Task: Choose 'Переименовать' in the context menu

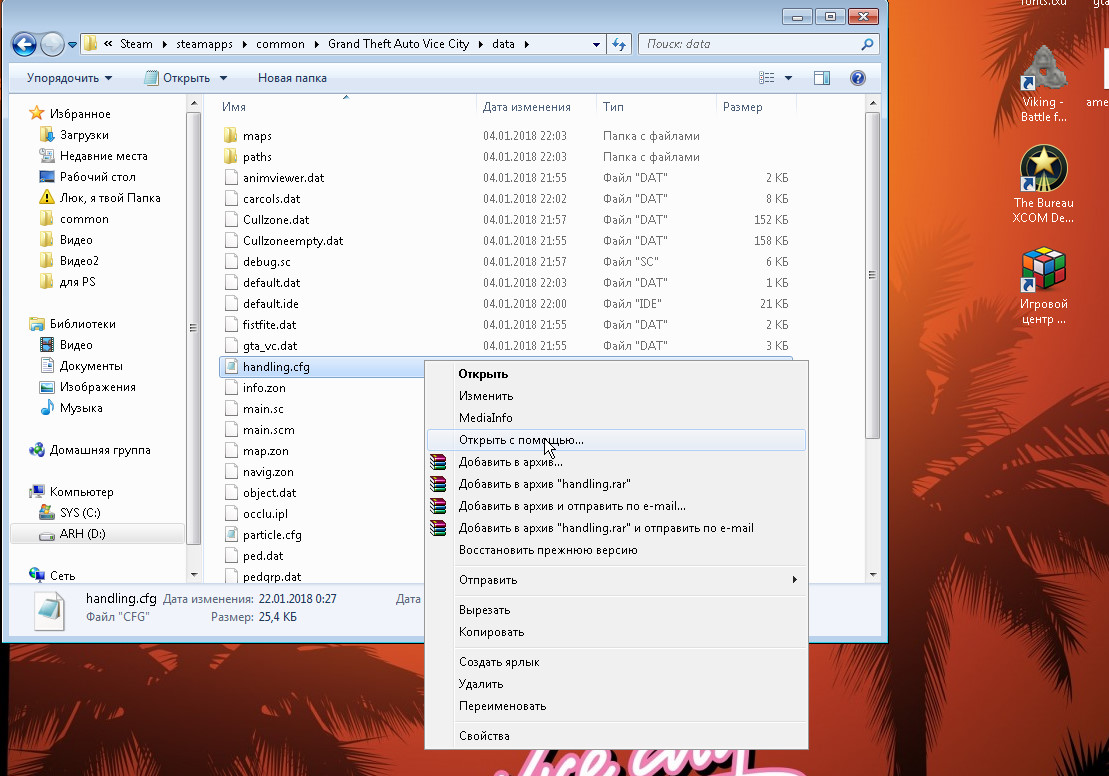Action: point(616,705)
